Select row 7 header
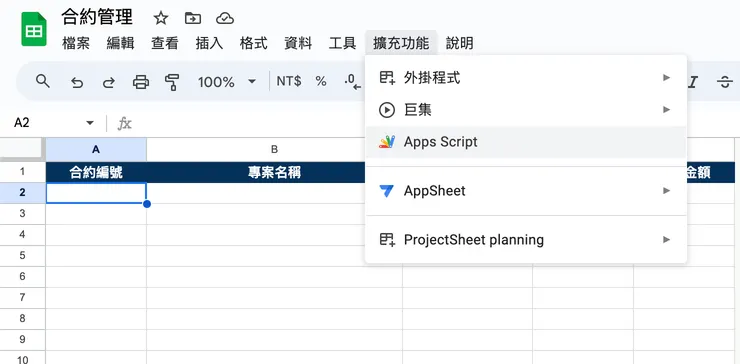Screen dimensions: 740x364 23,297
